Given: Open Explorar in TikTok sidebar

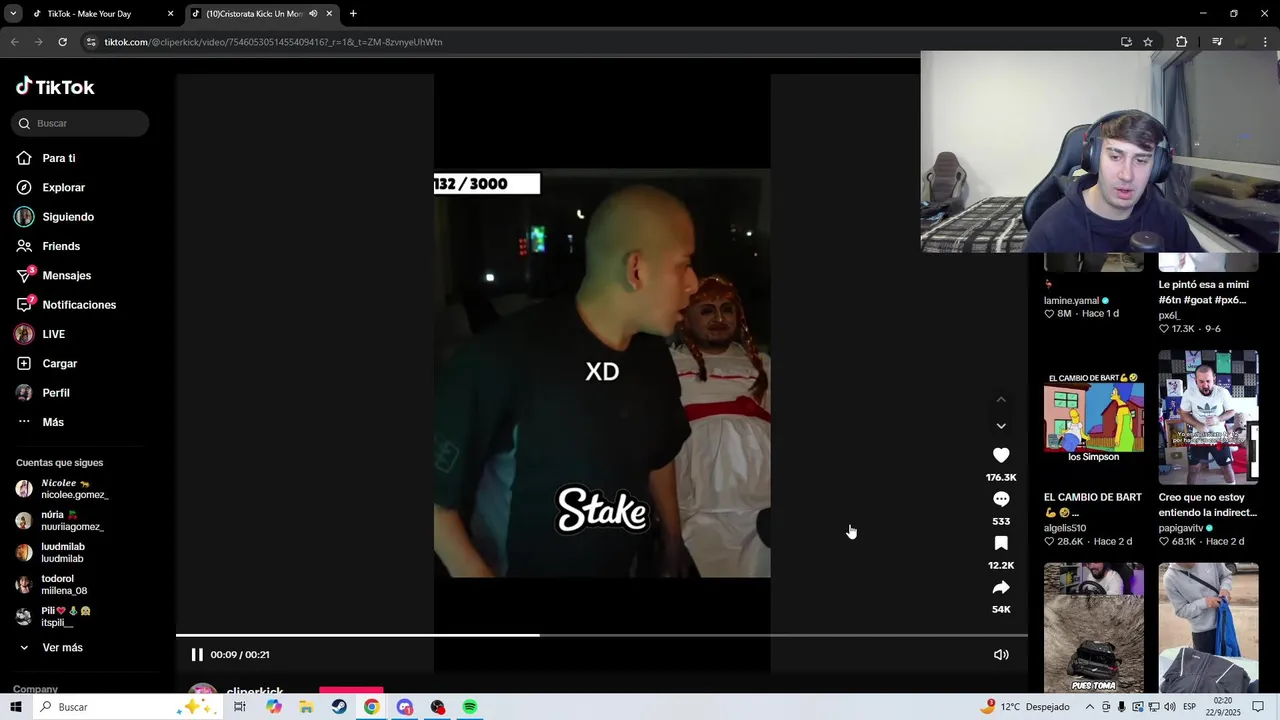Looking at the screenshot, I should 50,187.
